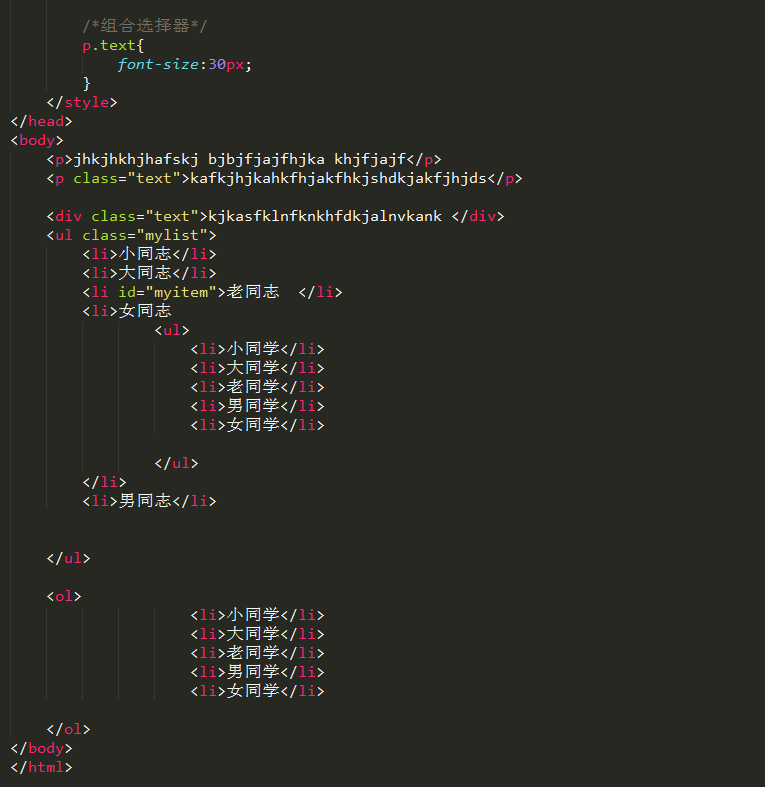Click the paragraph text jhkjhkhjhafskj
The width and height of the screenshot is (765, 787).
(136, 160)
